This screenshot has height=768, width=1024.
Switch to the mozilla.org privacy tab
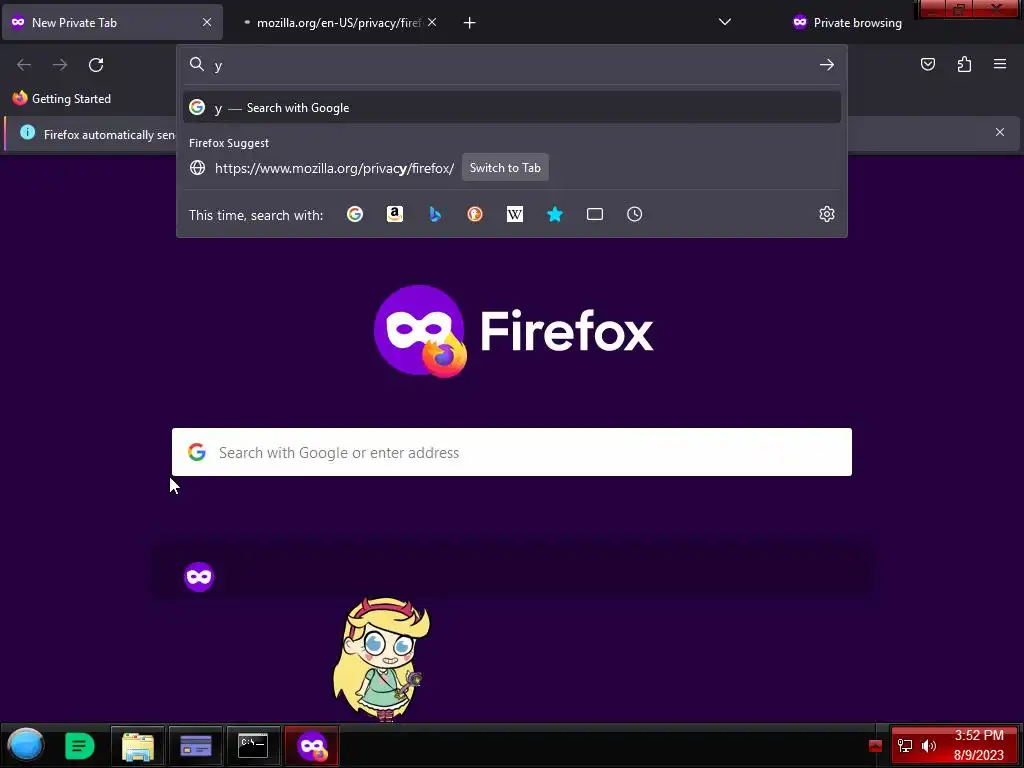click(x=339, y=23)
